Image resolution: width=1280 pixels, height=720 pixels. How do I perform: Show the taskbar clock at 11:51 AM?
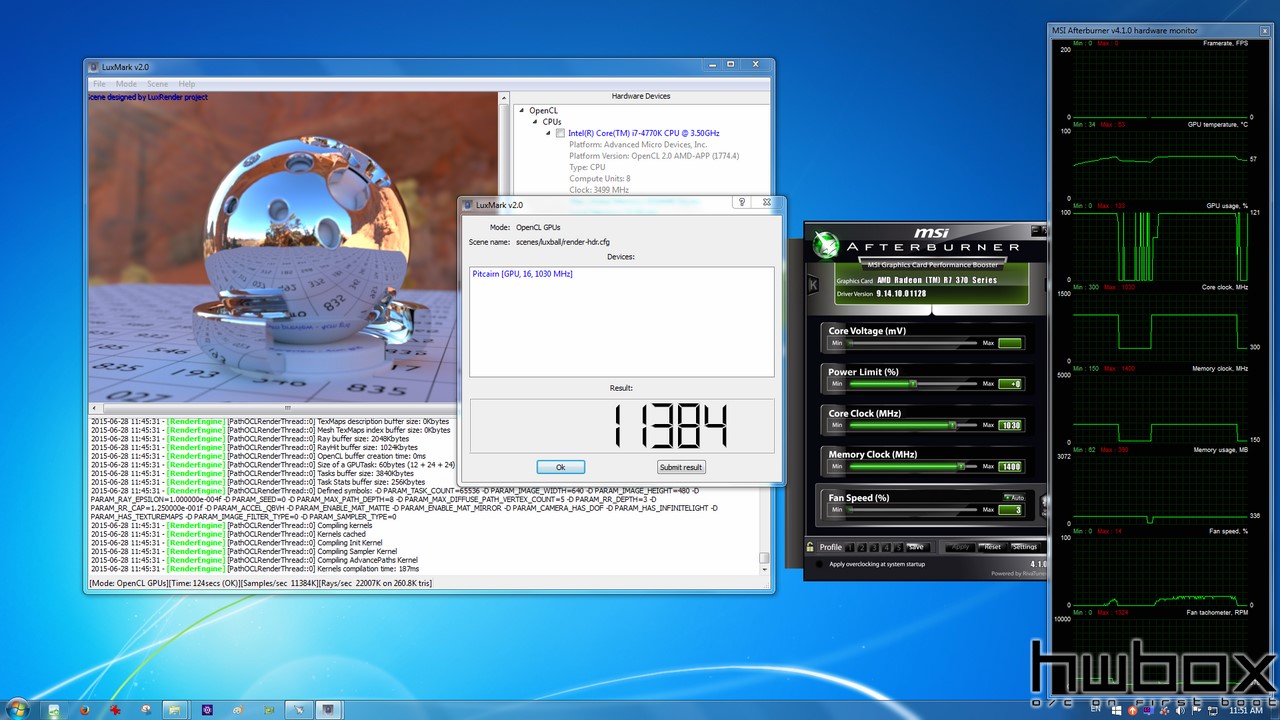click(x=1245, y=710)
